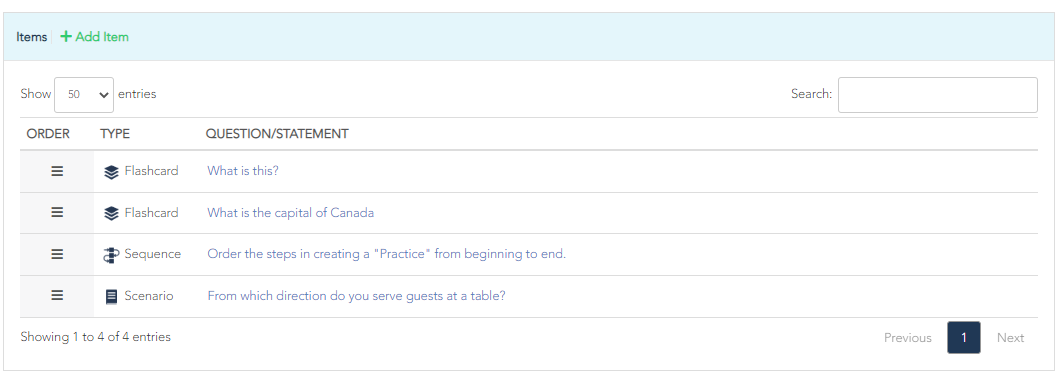The width and height of the screenshot is (1058, 371).
Task: Click the reorder handle of the Scenario row
Action: [x=57, y=295]
